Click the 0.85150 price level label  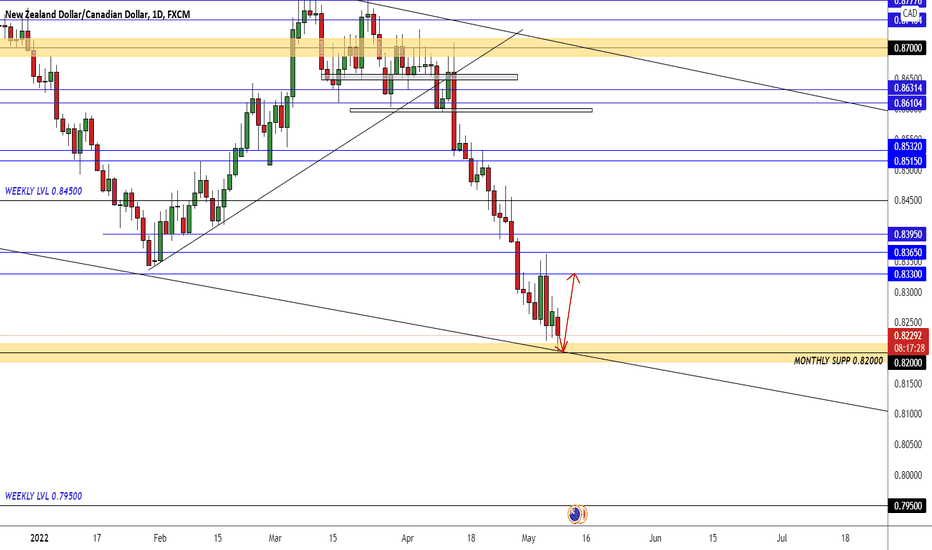[907, 161]
